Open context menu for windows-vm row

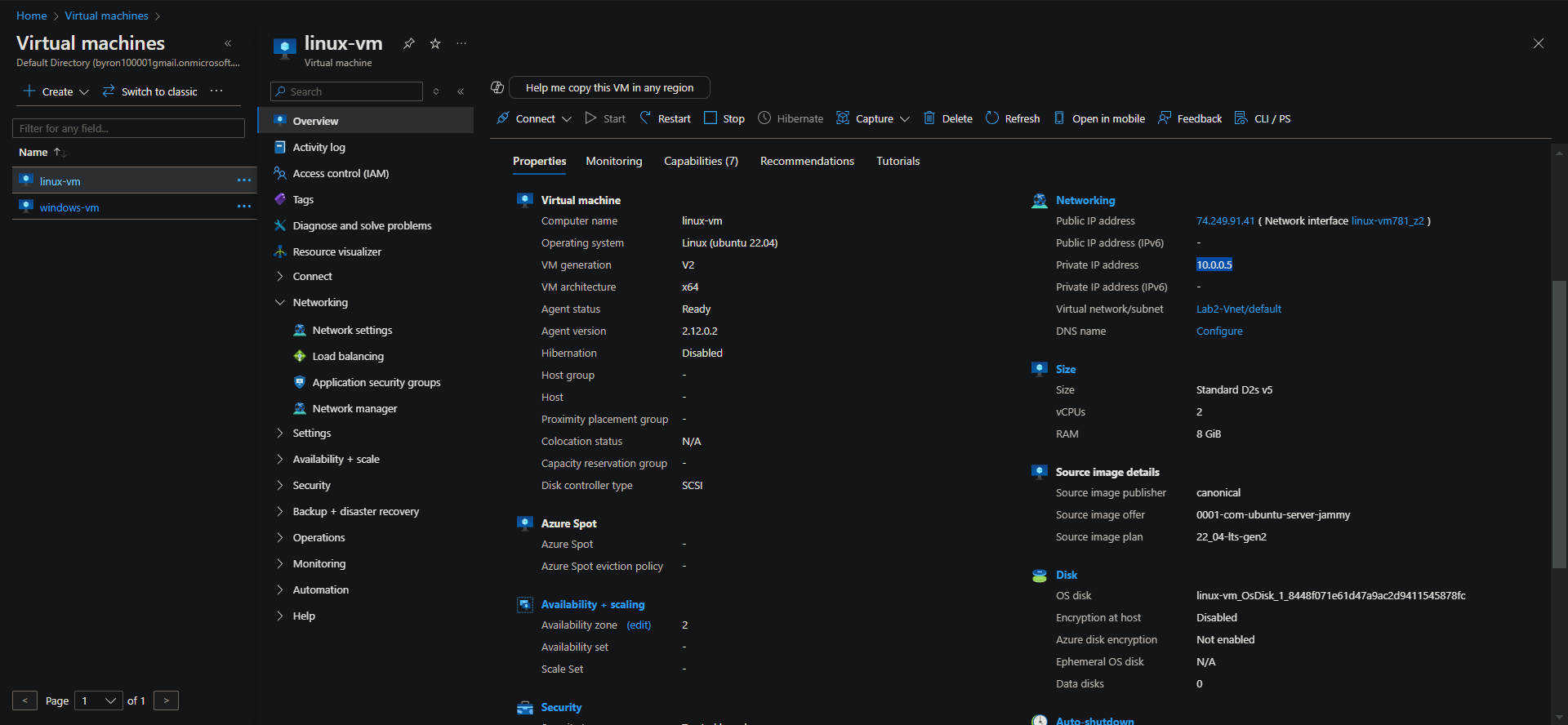(244, 207)
